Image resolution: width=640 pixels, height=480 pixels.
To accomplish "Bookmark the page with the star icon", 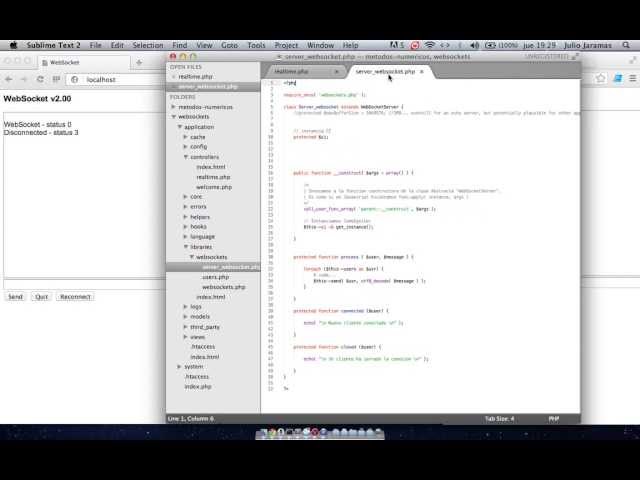I will (600, 78).
